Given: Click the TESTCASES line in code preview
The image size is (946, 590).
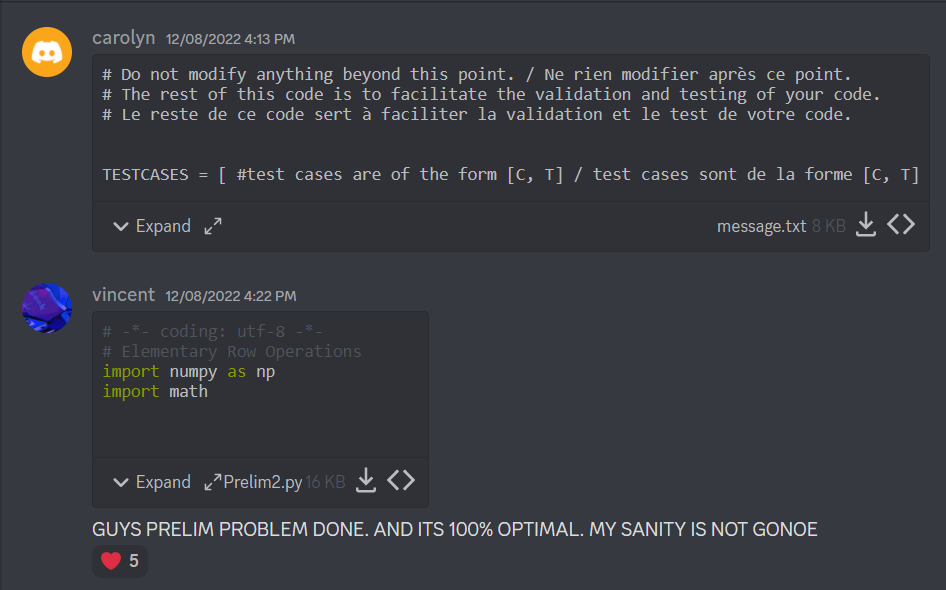Looking at the screenshot, I should tap(510, 174).
